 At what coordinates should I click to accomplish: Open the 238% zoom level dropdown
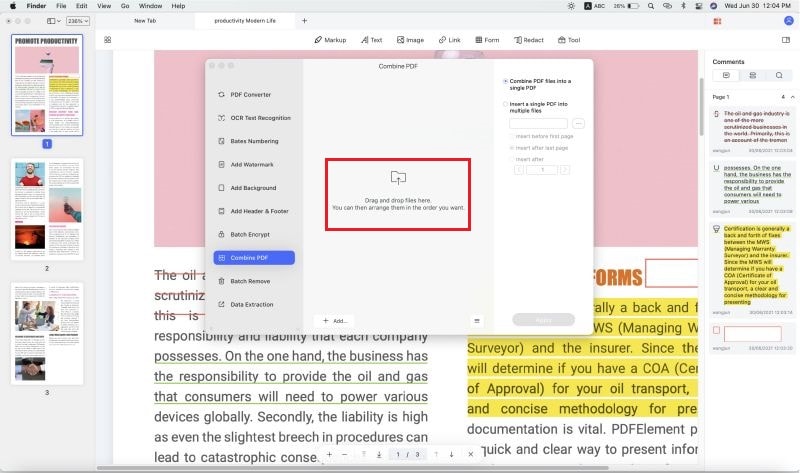click(x=78, y=21)
